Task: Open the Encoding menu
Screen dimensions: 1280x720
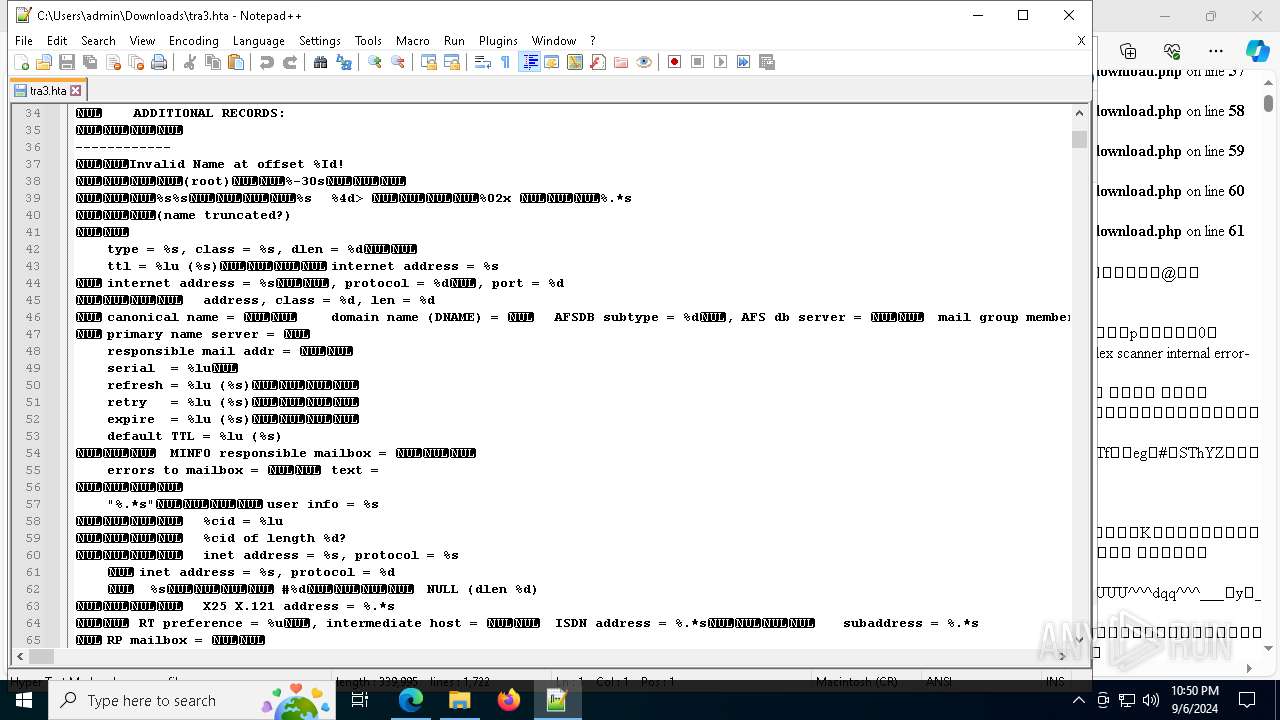Action: tap(193, 41)
